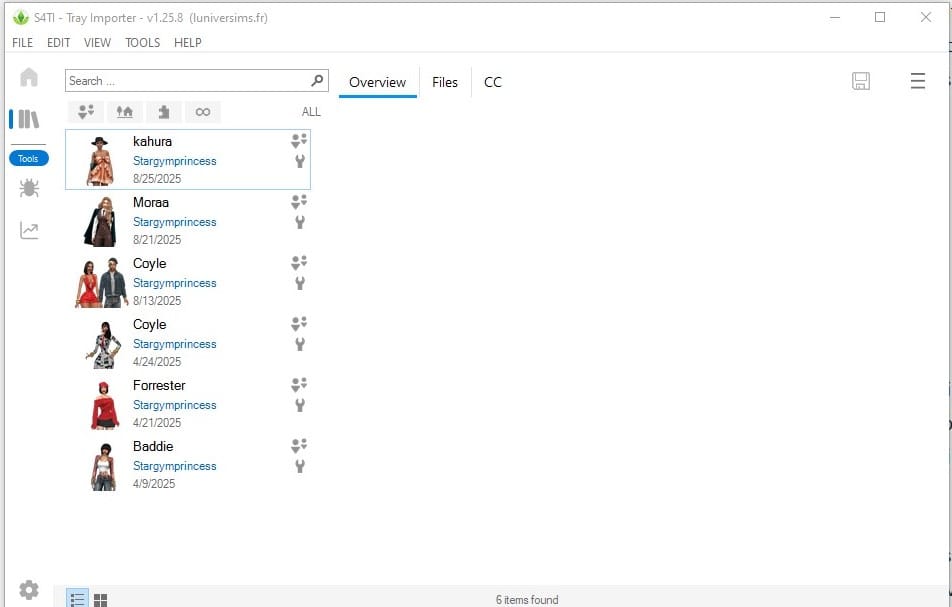
Task: Click the ALL filter label
Action: (x=311, y=112)
